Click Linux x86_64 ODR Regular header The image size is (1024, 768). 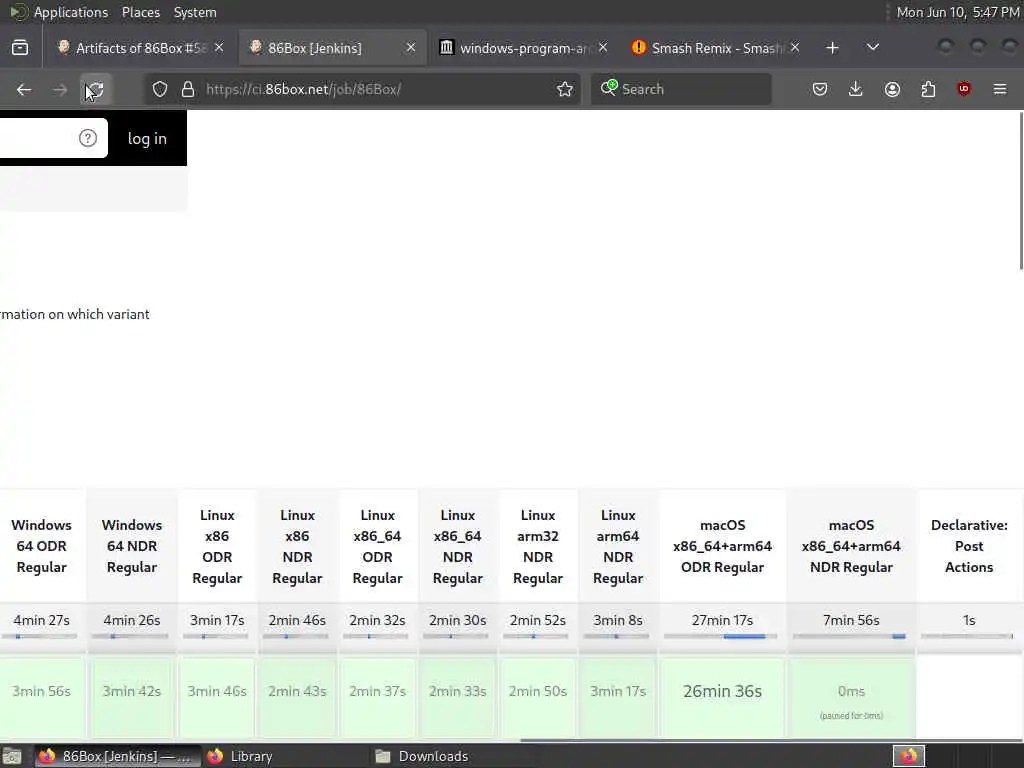[377, 547]
